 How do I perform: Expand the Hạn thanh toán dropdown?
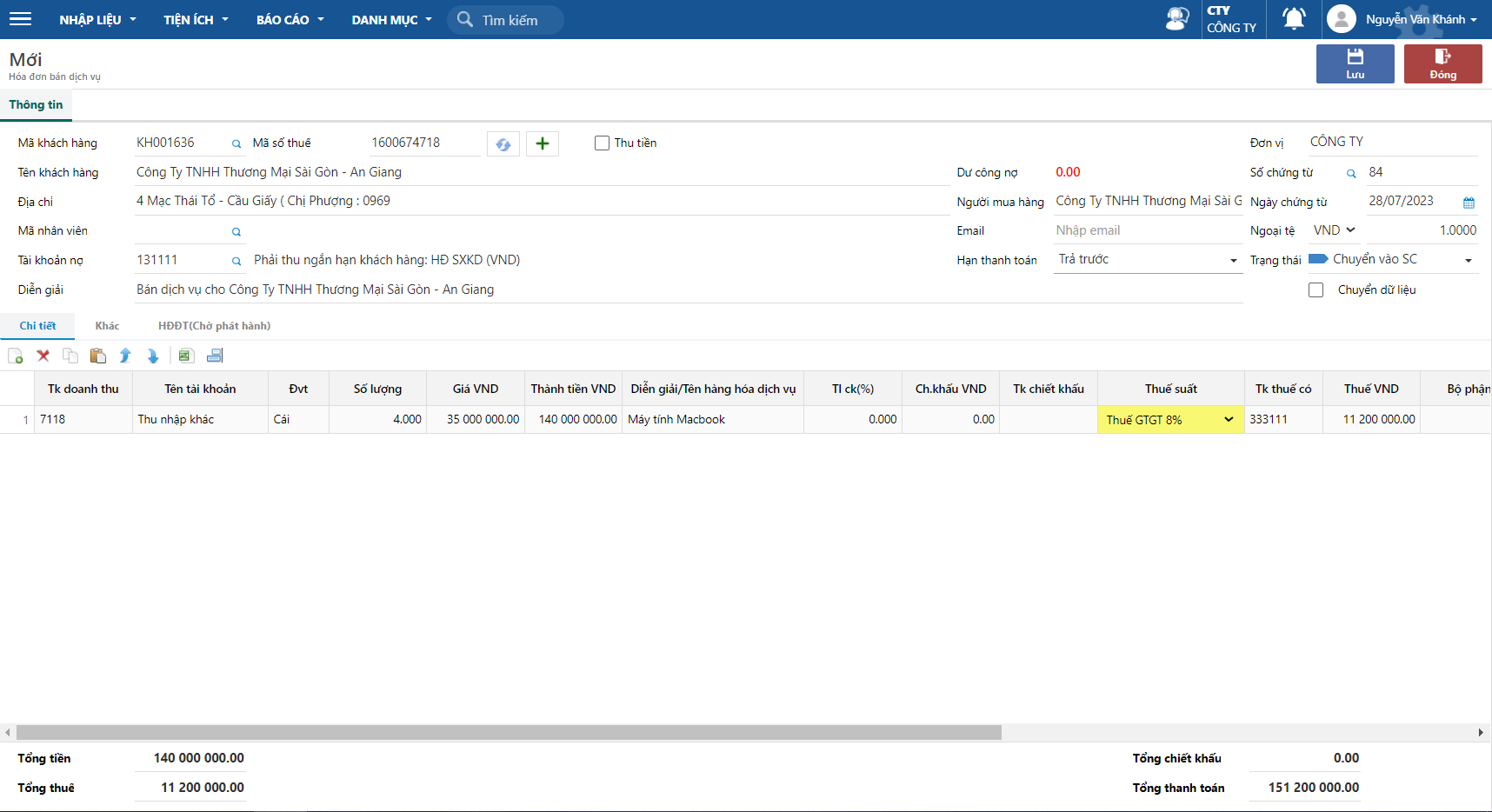1233,260
